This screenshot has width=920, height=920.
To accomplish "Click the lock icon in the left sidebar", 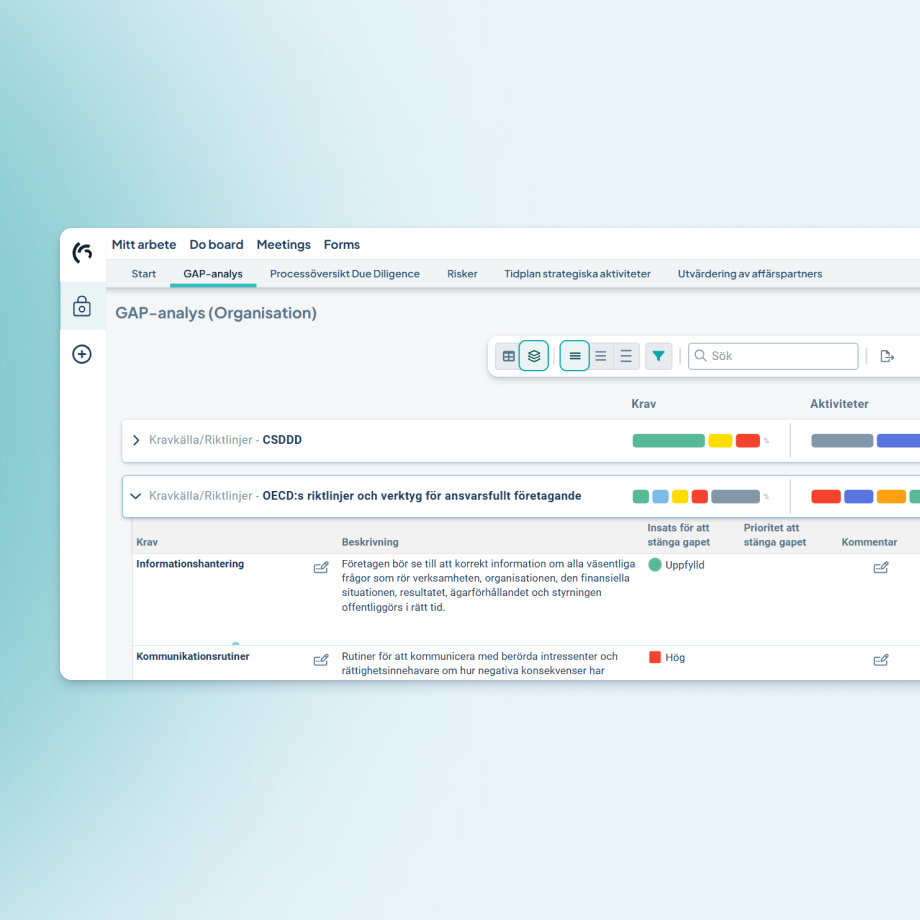I will pyautogui.click(x=82, y=306).
